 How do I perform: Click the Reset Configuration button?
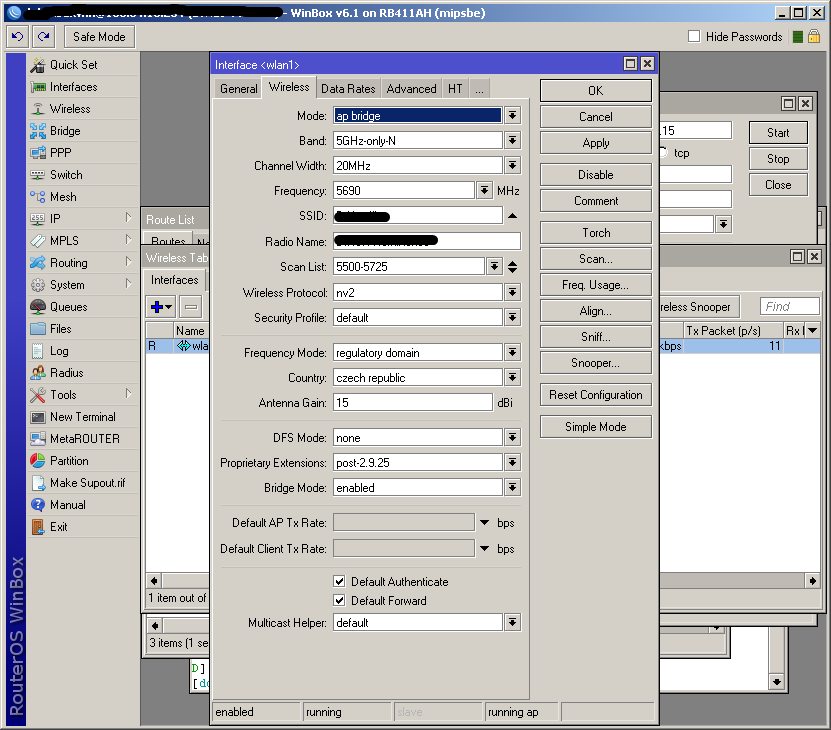(596, 395)
